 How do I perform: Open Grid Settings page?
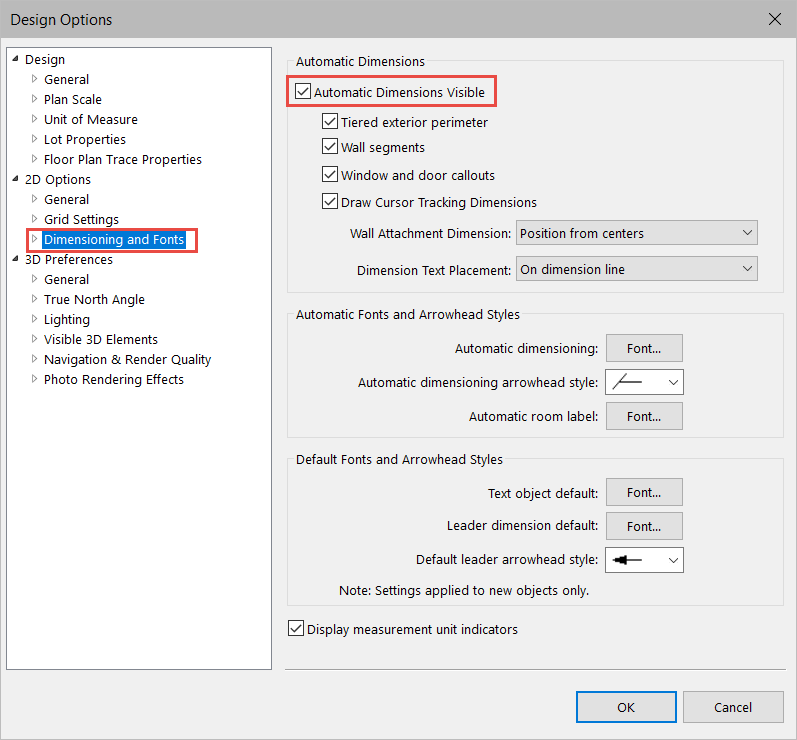(81, 219)
